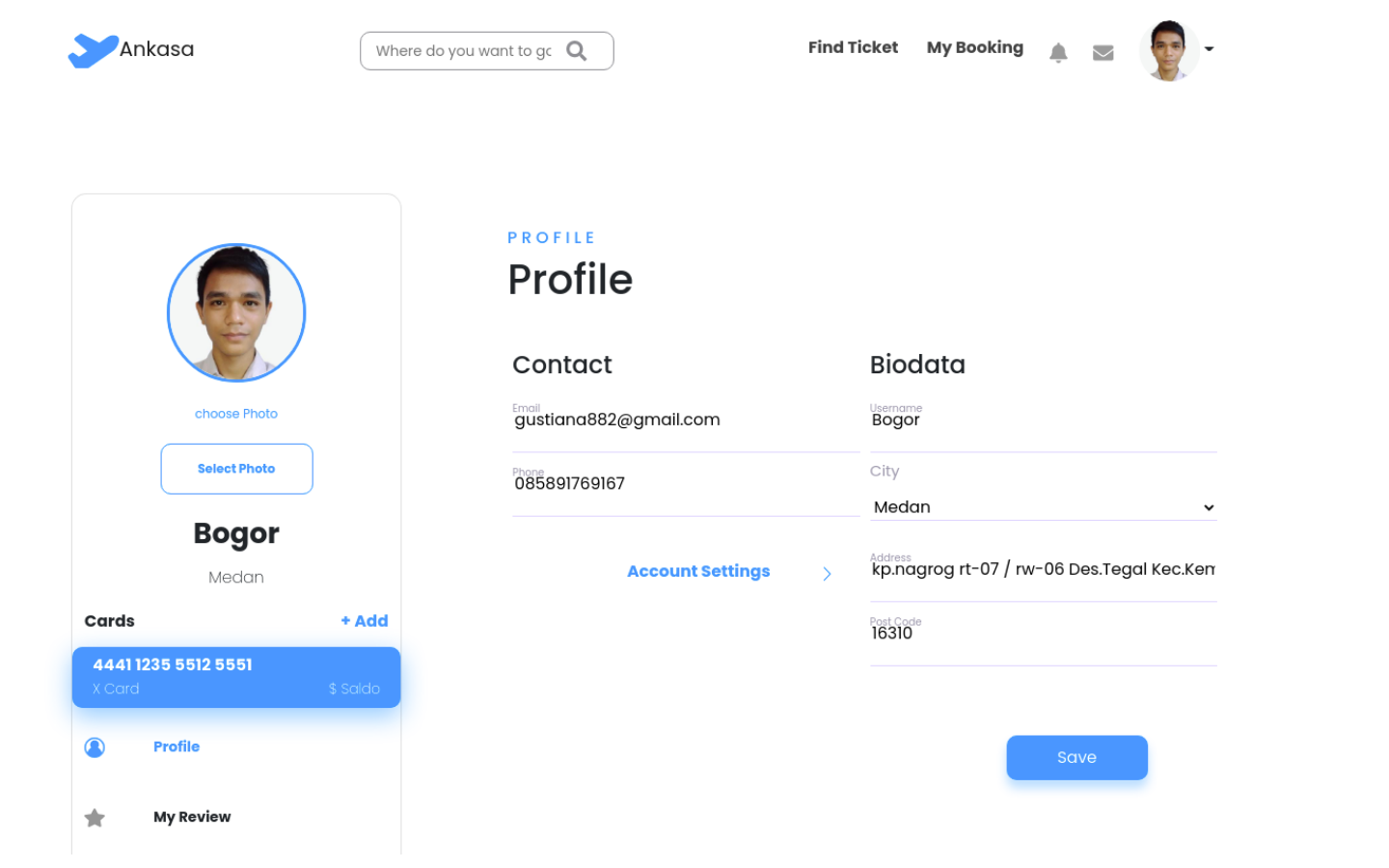Click the Ankasa airplane logo
The height and width of the screenshot is (868, 1389).
click(94, 50)
